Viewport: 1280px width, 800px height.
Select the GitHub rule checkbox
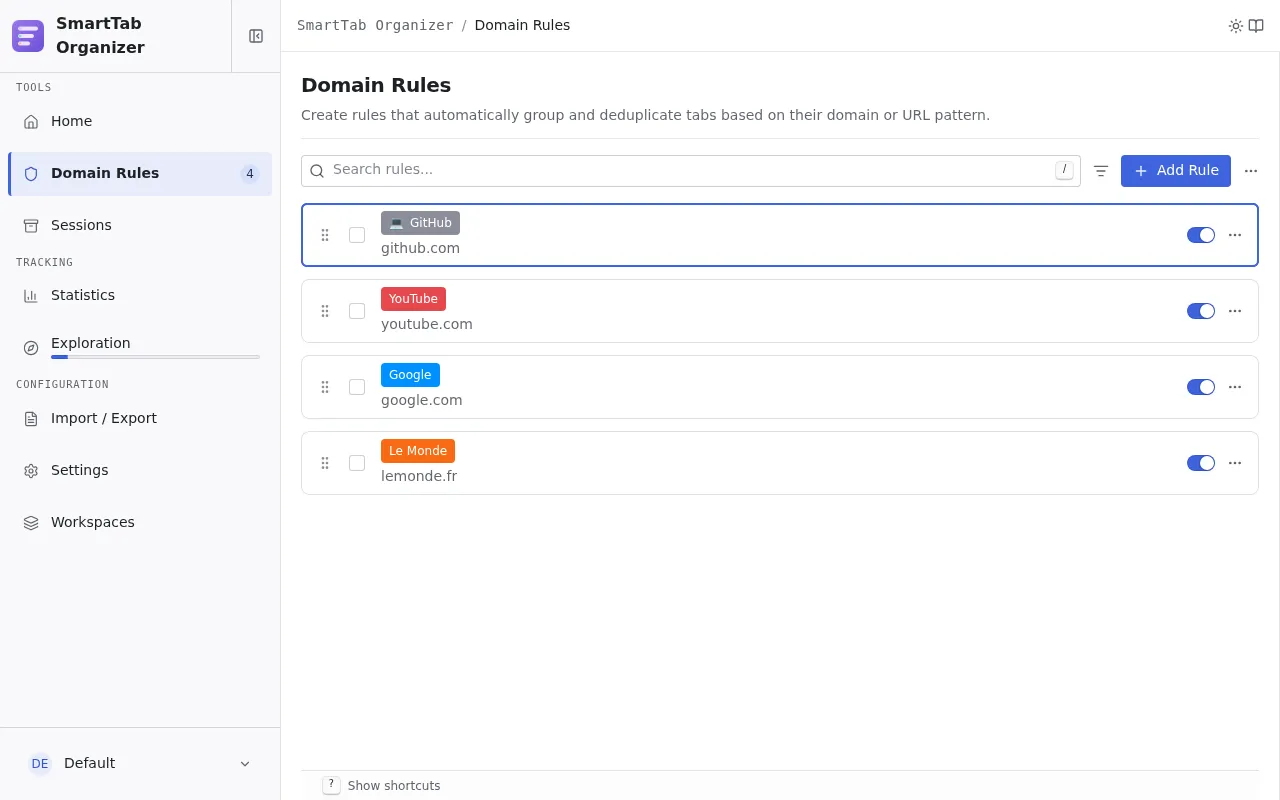click(x=357, y=235)
